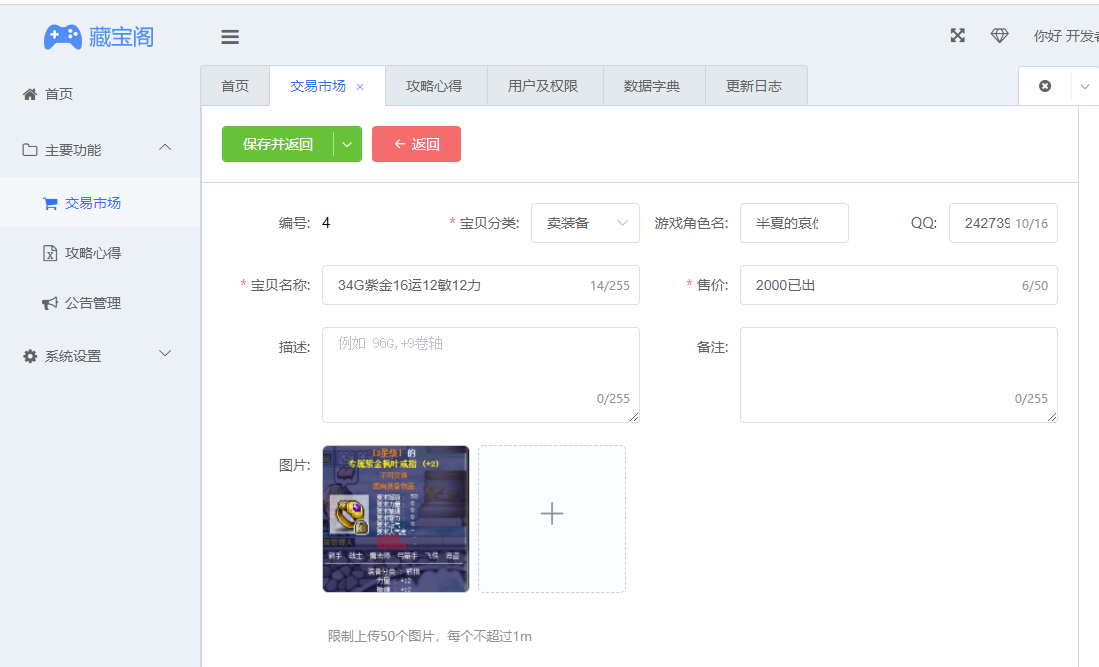Click the folder icon for 主要功能
The image size is (1099, 667).
coord(29,150)
